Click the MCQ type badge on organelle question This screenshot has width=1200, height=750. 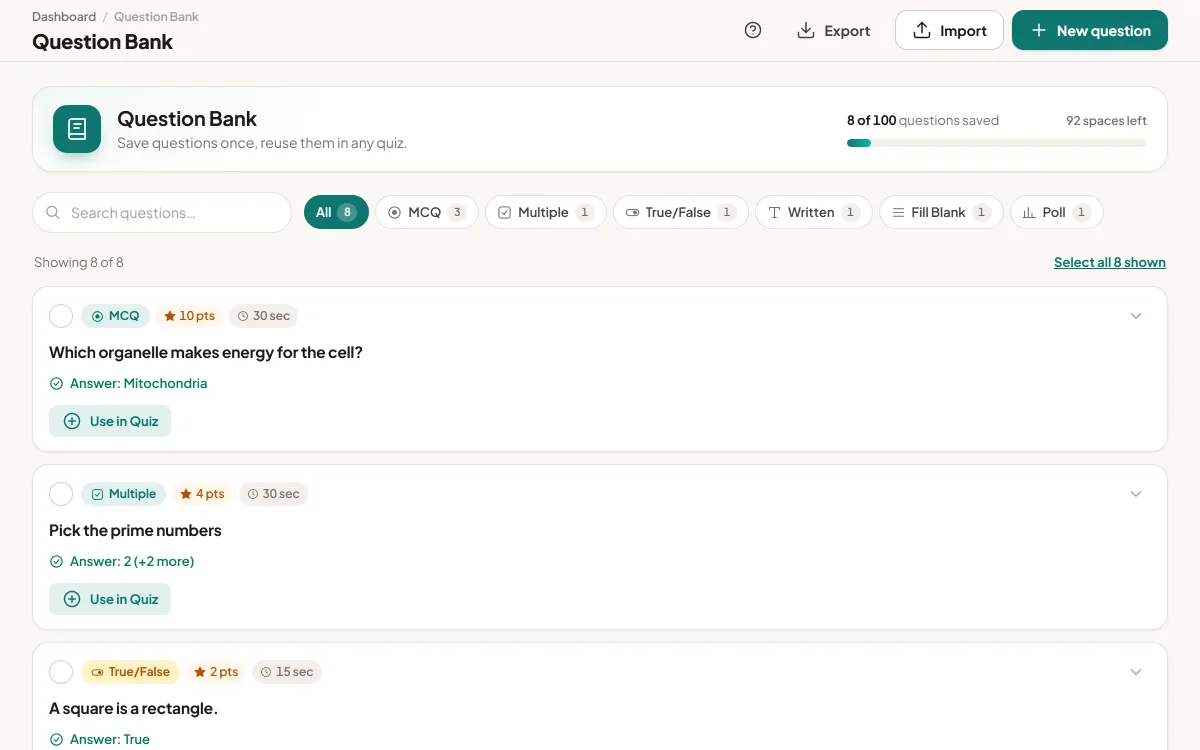coord(115,316)
